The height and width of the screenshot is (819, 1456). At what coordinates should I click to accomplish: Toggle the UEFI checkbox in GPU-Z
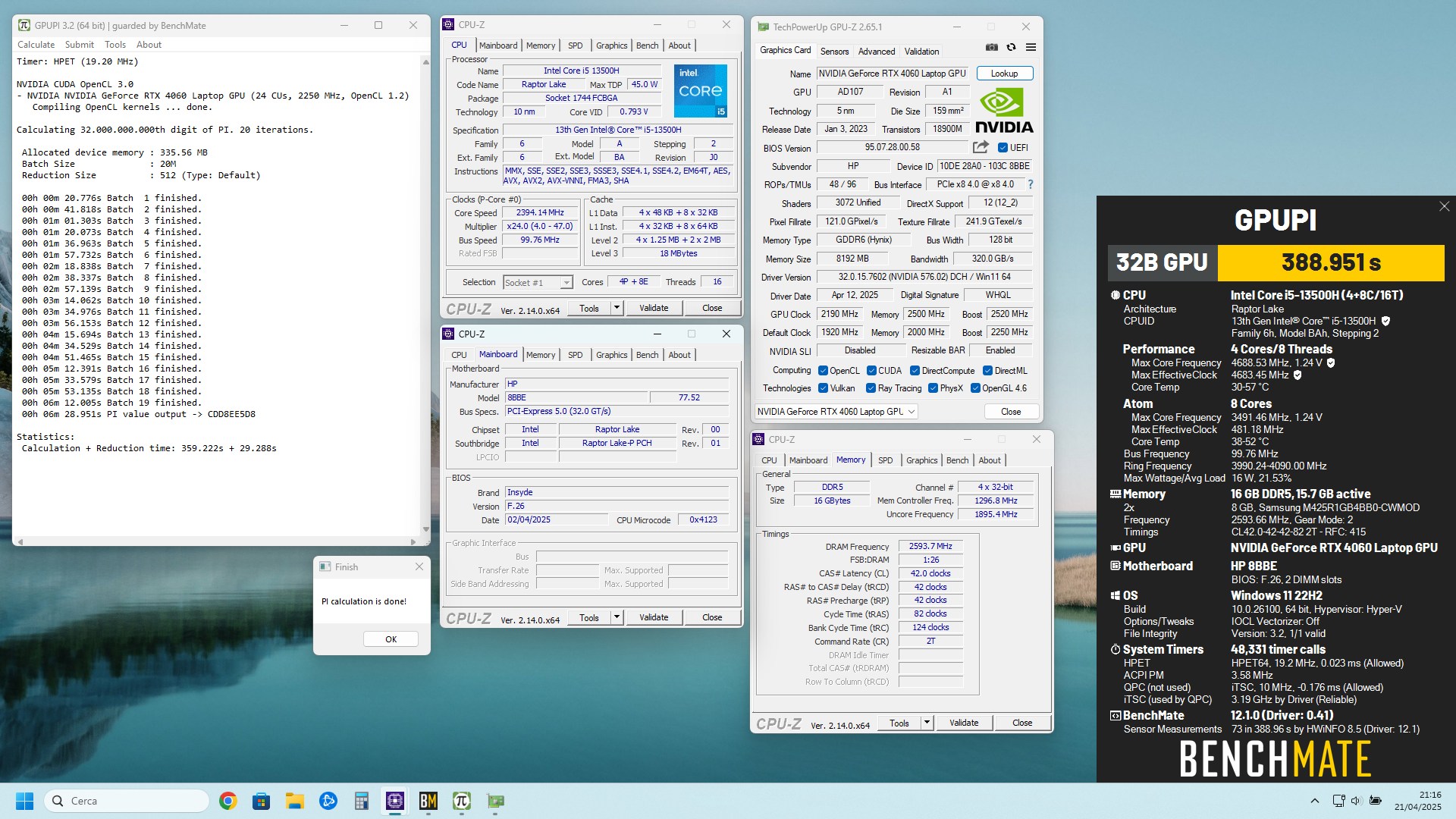click(1002, 148)
